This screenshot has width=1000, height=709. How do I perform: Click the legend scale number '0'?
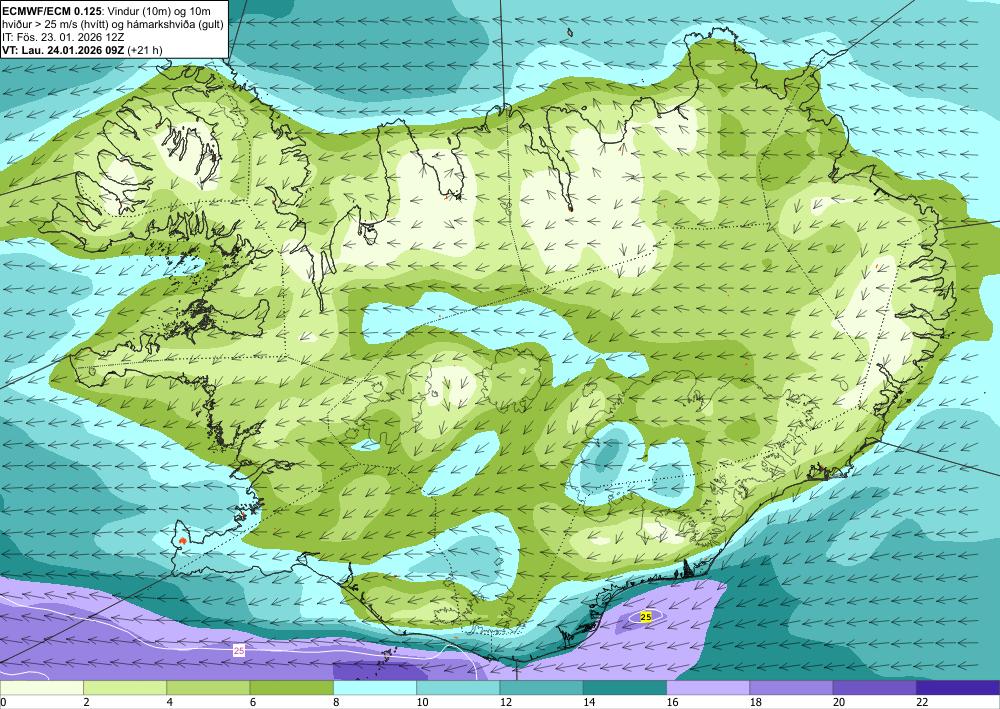point(3,702)
